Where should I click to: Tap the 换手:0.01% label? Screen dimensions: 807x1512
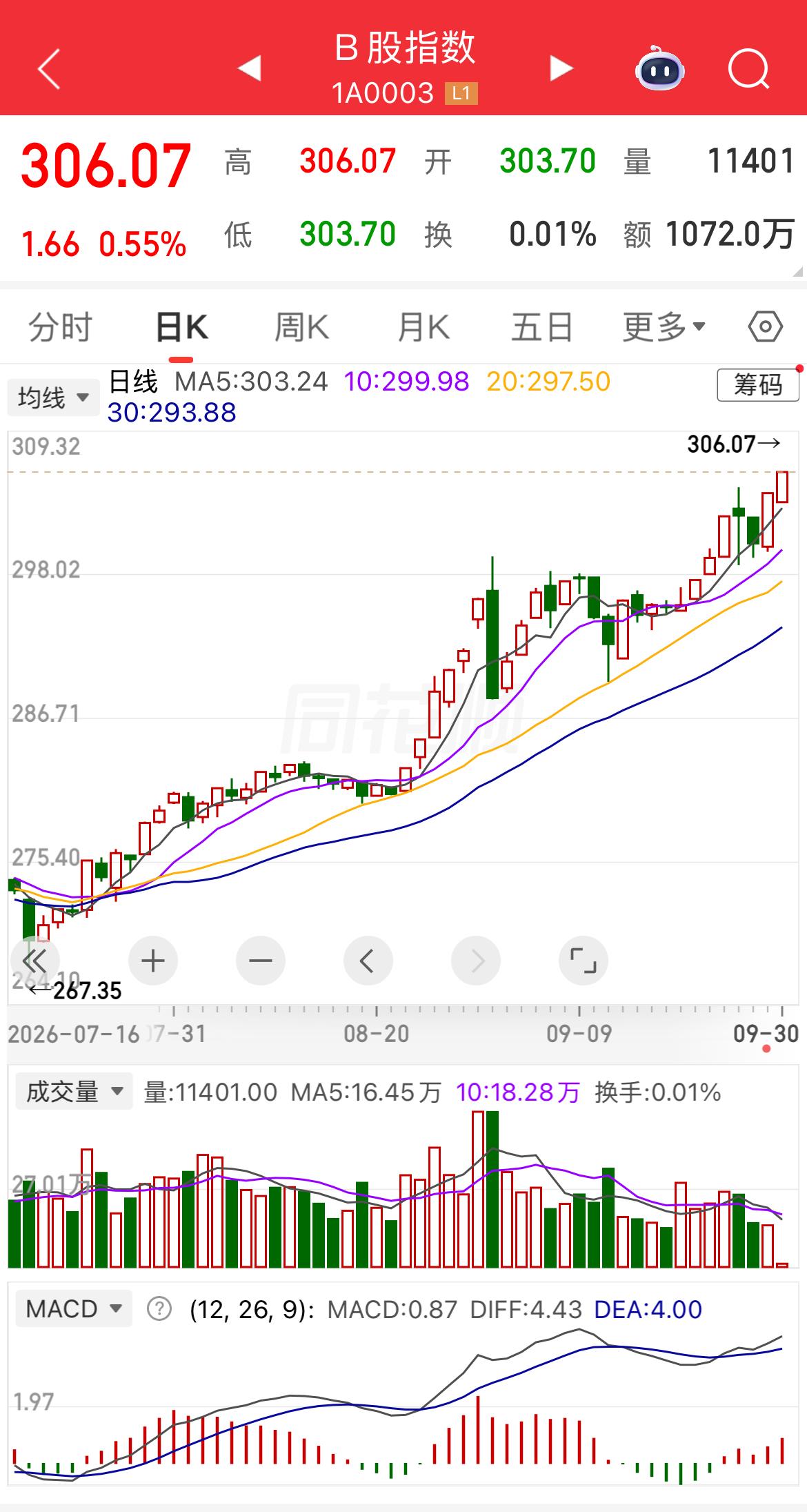click(x=658, y=1092)
